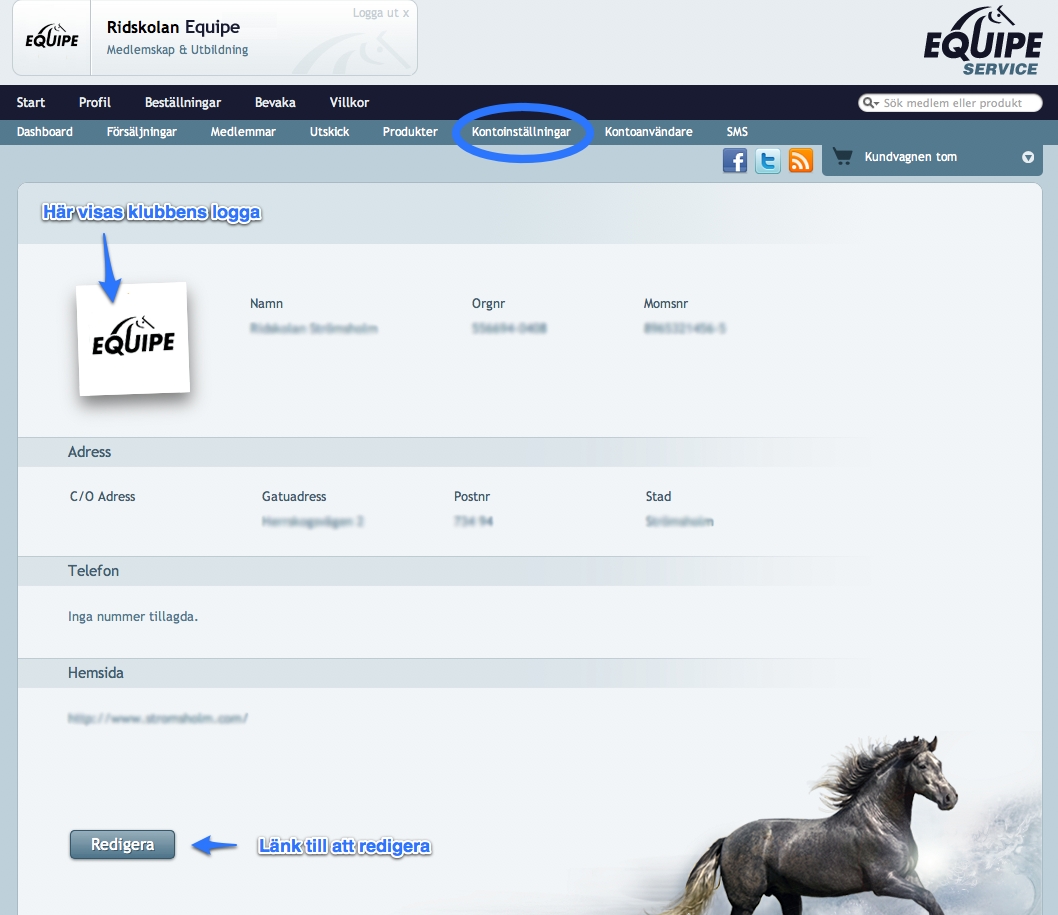1058x915 pixels.
Task: Click the Logga ut x link
Action: click(381, 13)
